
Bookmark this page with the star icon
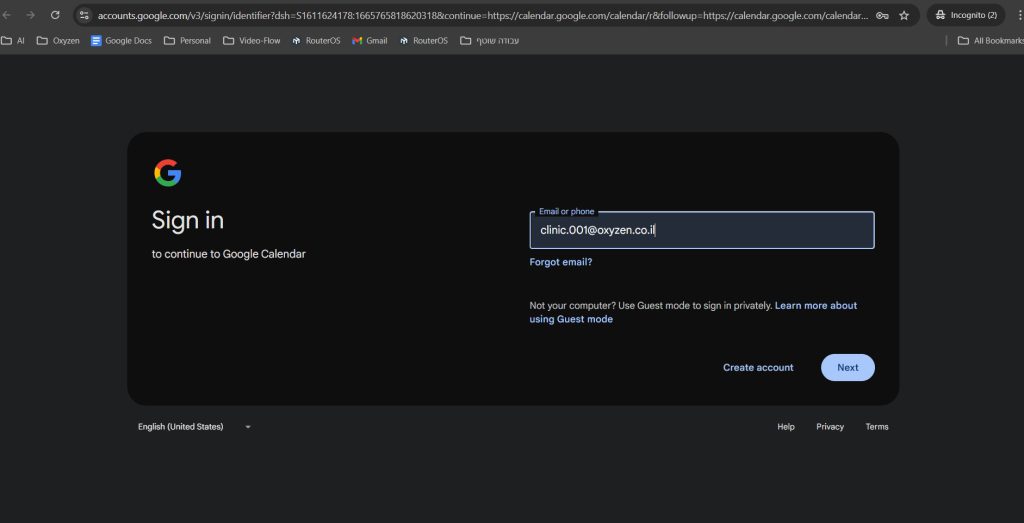[904, 15]
